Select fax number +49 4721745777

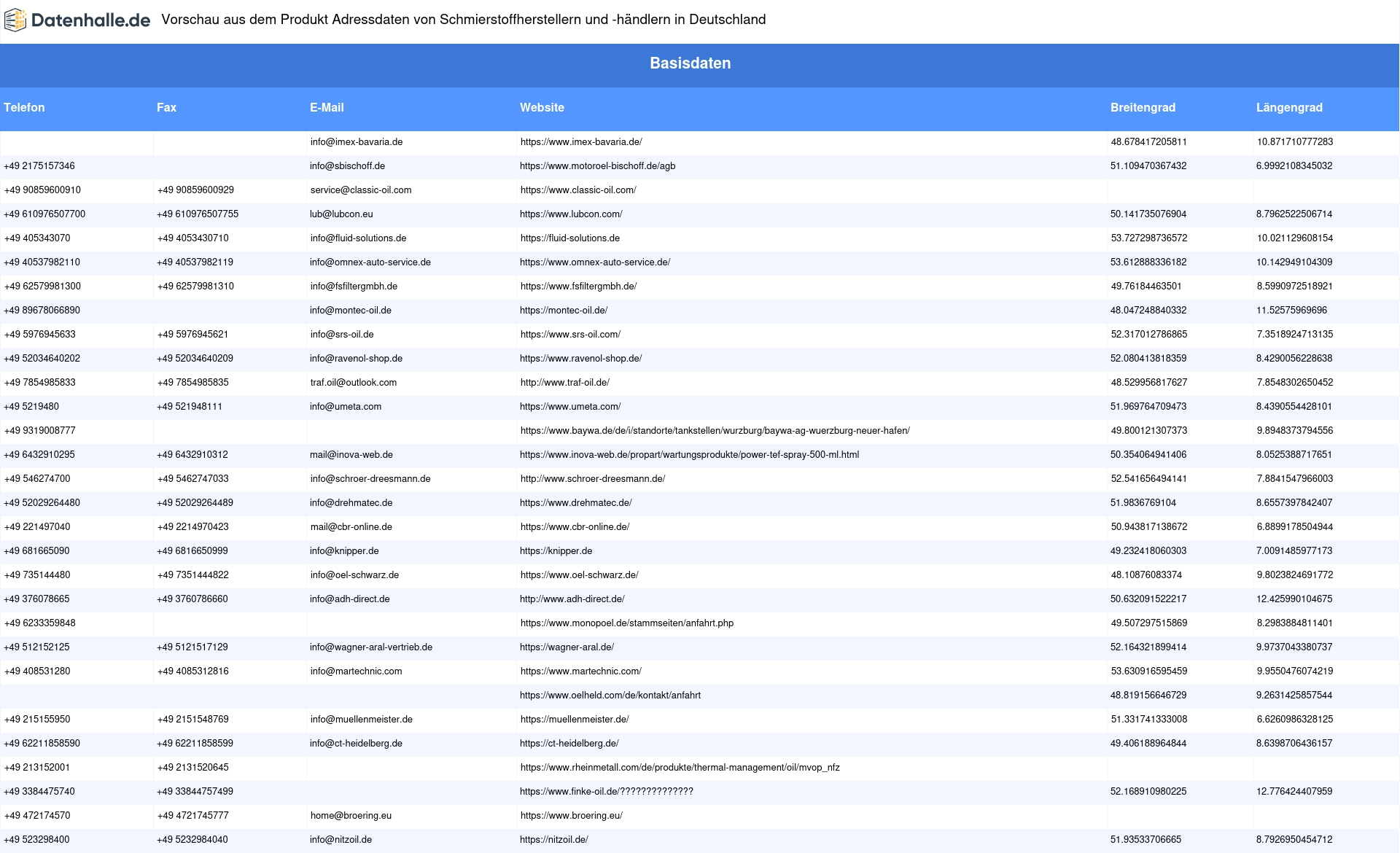[x=192, y=816]
